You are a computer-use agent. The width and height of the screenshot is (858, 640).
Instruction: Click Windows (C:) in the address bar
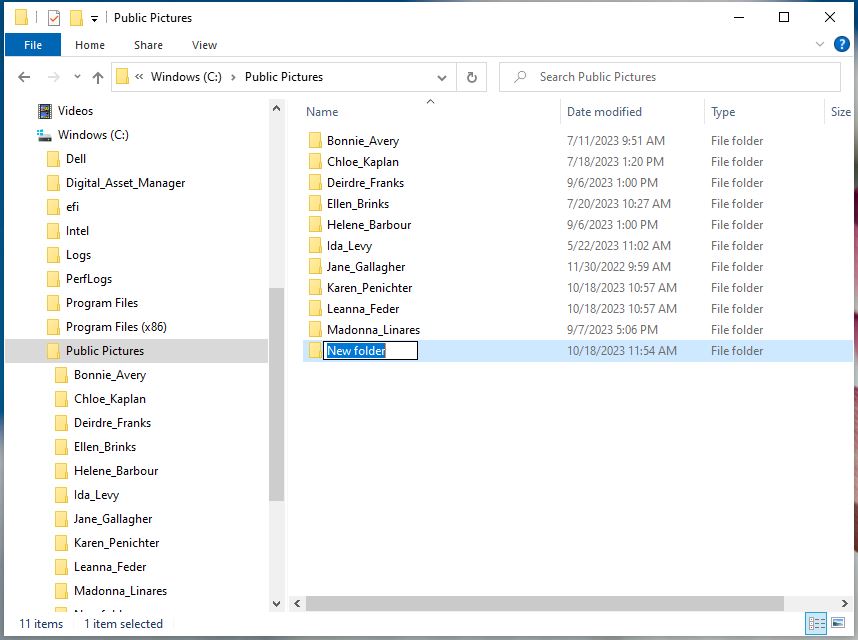[186, 77]
